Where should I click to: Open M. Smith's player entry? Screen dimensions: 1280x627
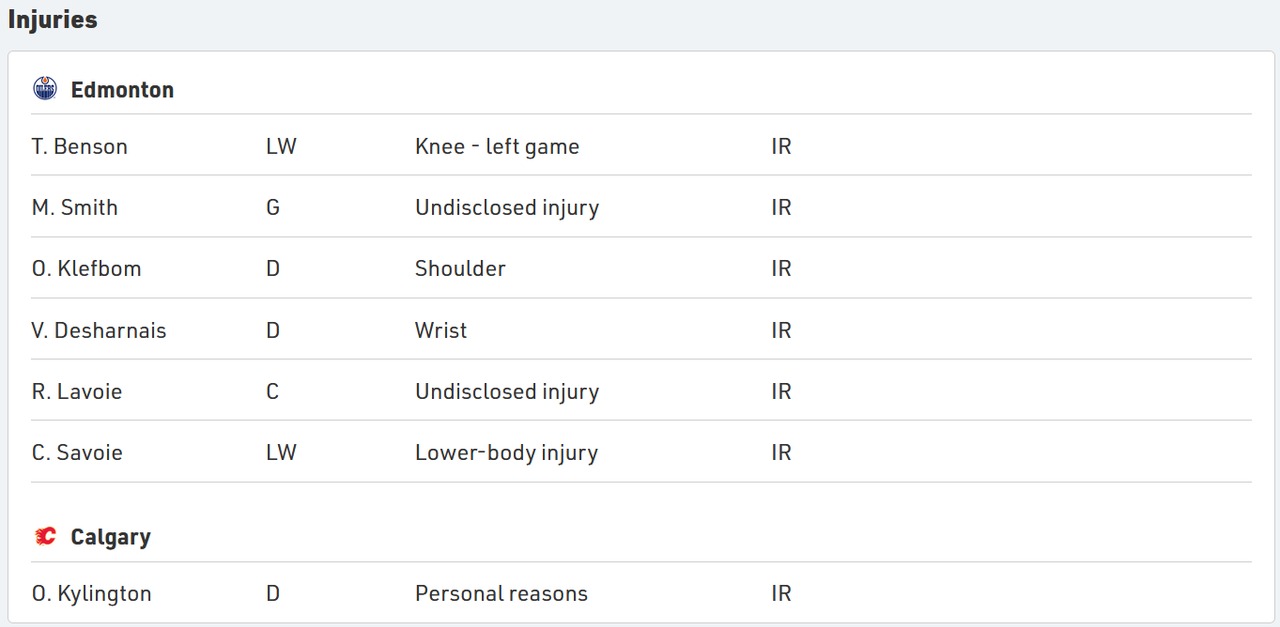pos(75,208)
